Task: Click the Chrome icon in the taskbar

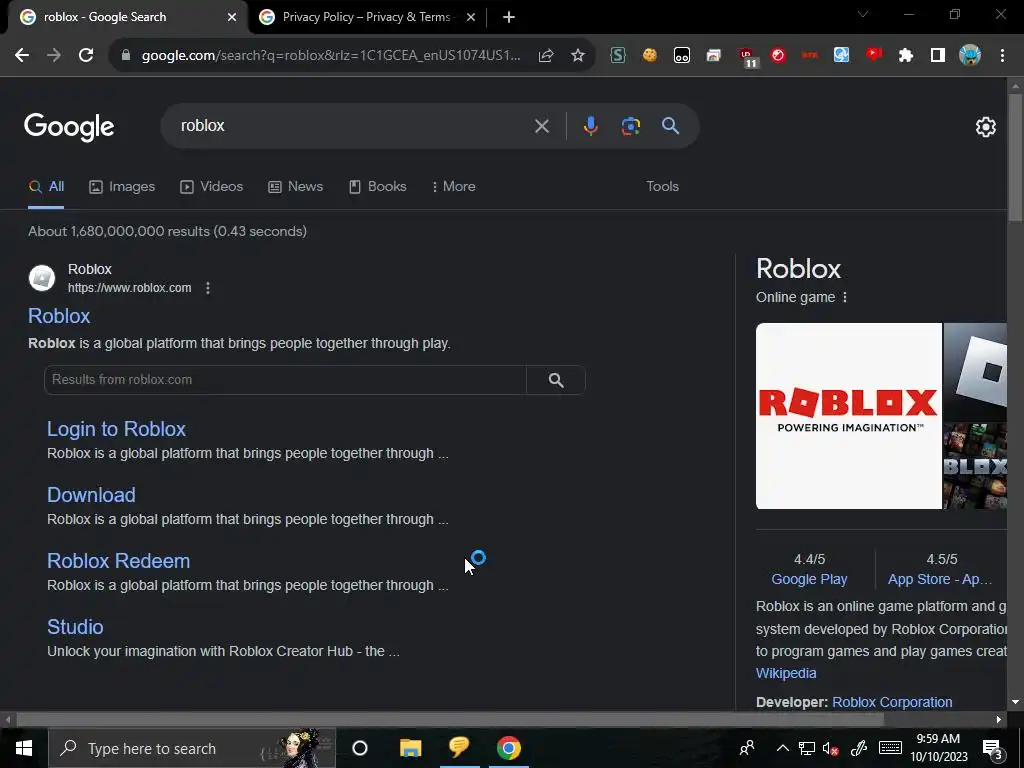Action: click(508, 748)
